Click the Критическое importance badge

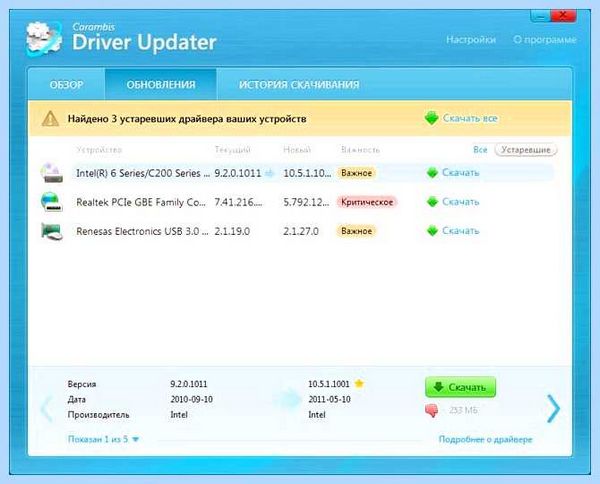click(x=367, y=202)
